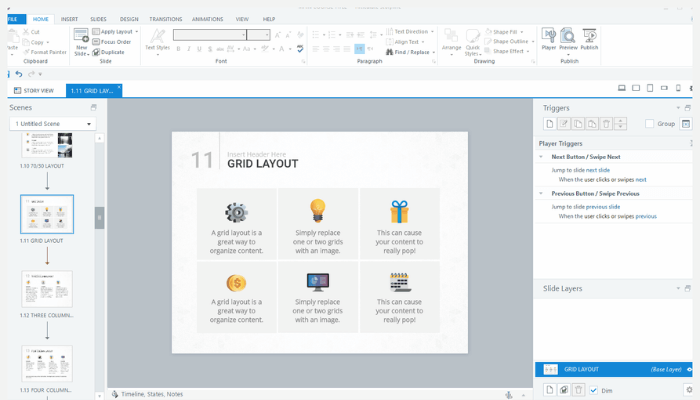Select the 1.13 FOUR COLUMN slide thumbnail

coord(47,363)
